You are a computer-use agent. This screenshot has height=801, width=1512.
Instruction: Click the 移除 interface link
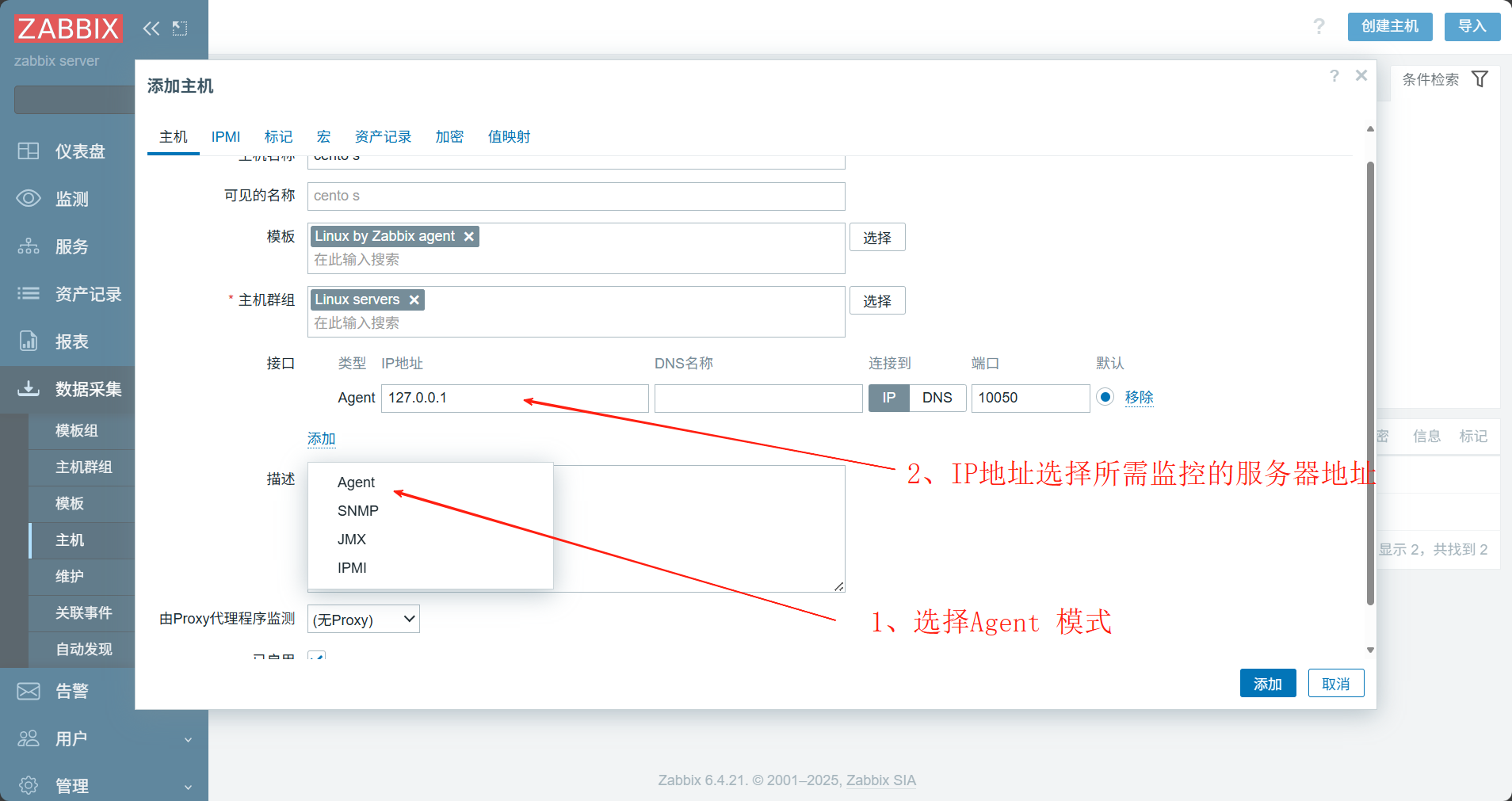tap(1139, 398)
